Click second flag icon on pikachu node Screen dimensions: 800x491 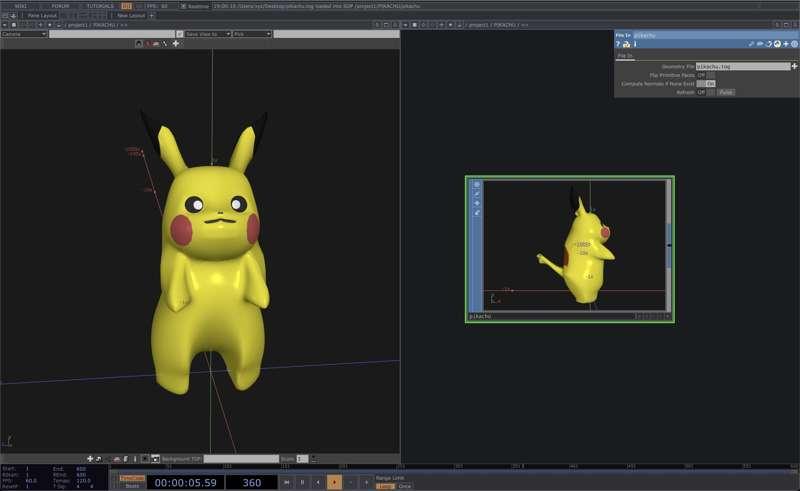[x=477, y=194]
